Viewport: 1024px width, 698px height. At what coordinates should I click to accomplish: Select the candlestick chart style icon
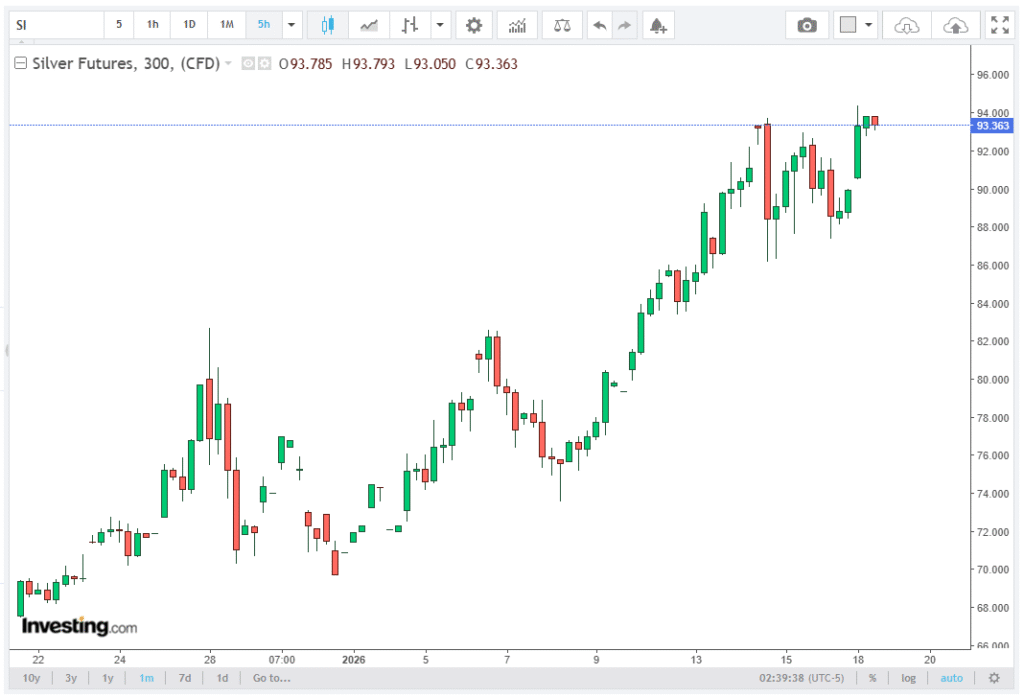pyautogui.click(x=327, y=25)
